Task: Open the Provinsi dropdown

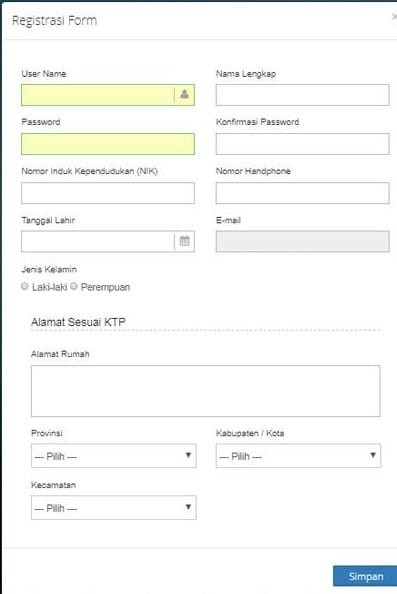Action: (114, 456)
